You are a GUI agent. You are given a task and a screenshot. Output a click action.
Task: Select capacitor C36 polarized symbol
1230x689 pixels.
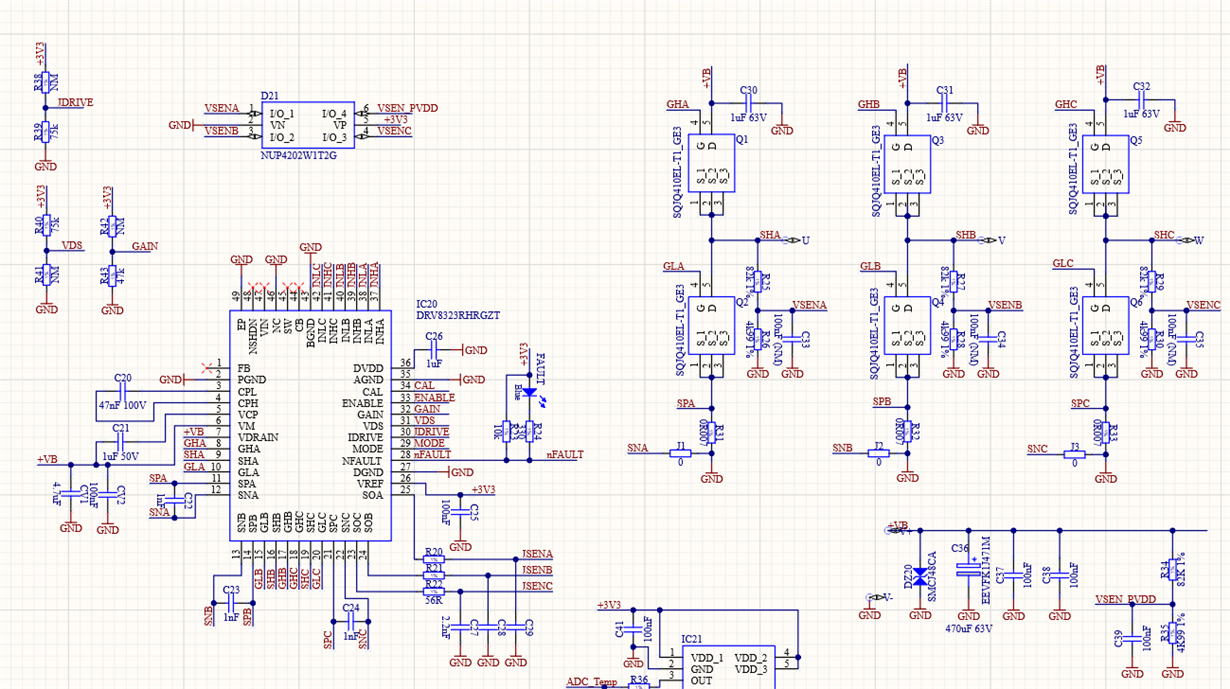pos(969,570)
